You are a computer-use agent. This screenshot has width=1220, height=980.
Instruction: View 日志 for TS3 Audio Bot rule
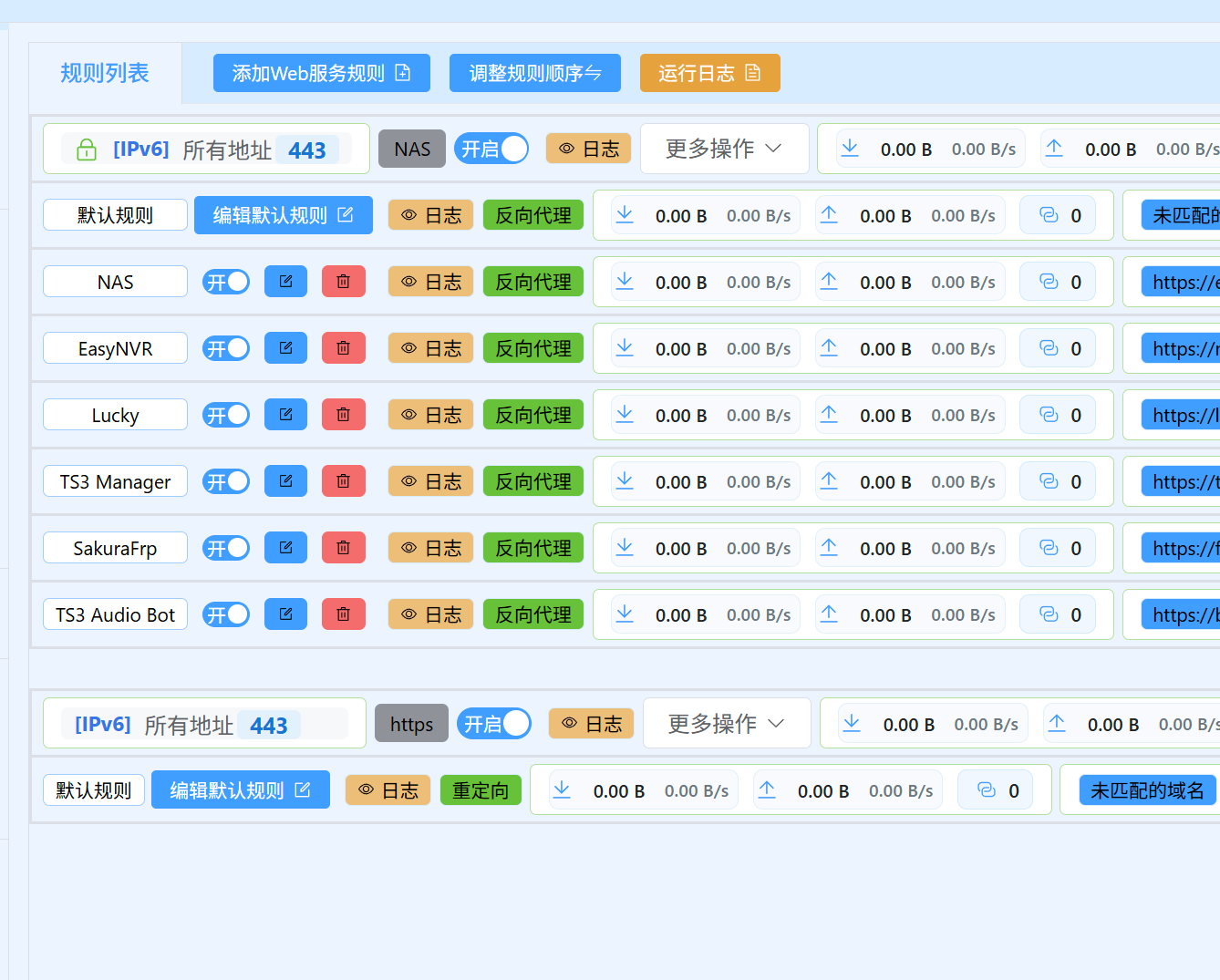(431, 614)
